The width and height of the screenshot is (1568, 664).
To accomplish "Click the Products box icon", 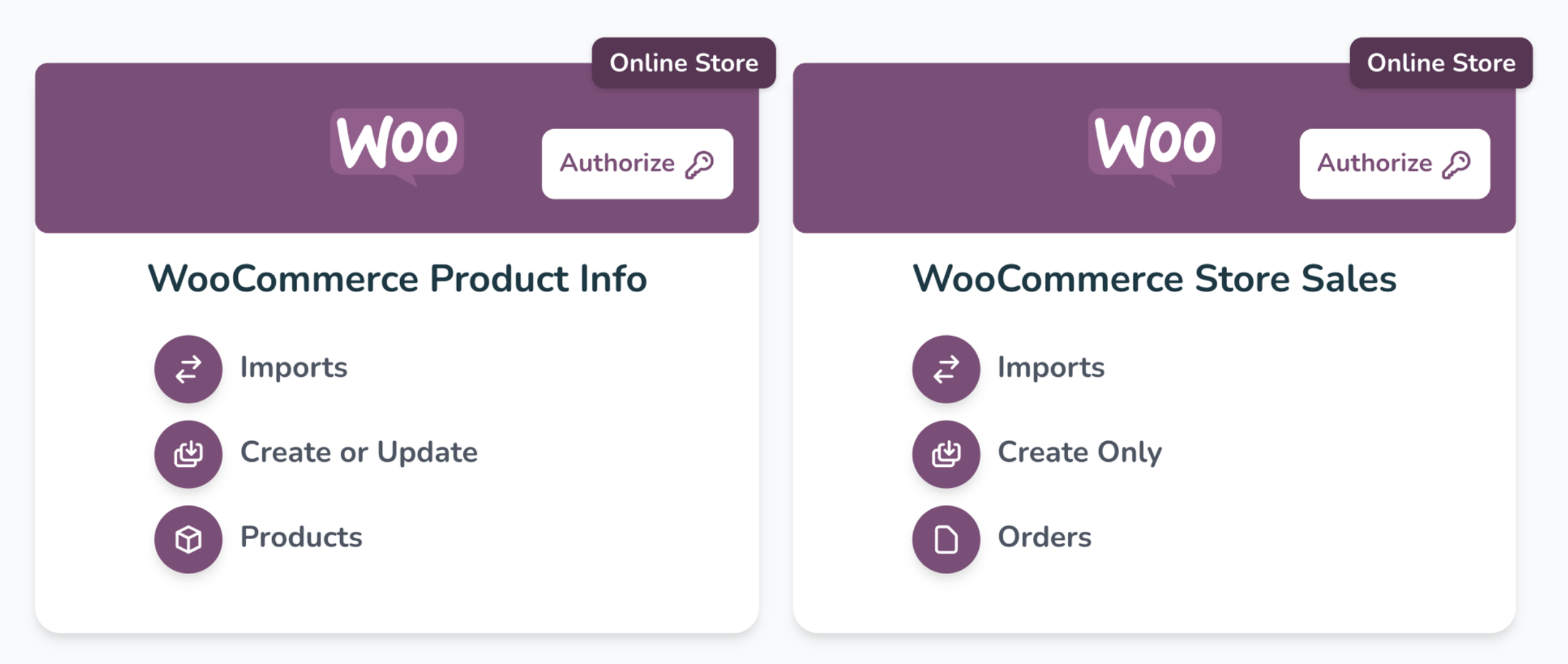I will (x=189, y=539).
